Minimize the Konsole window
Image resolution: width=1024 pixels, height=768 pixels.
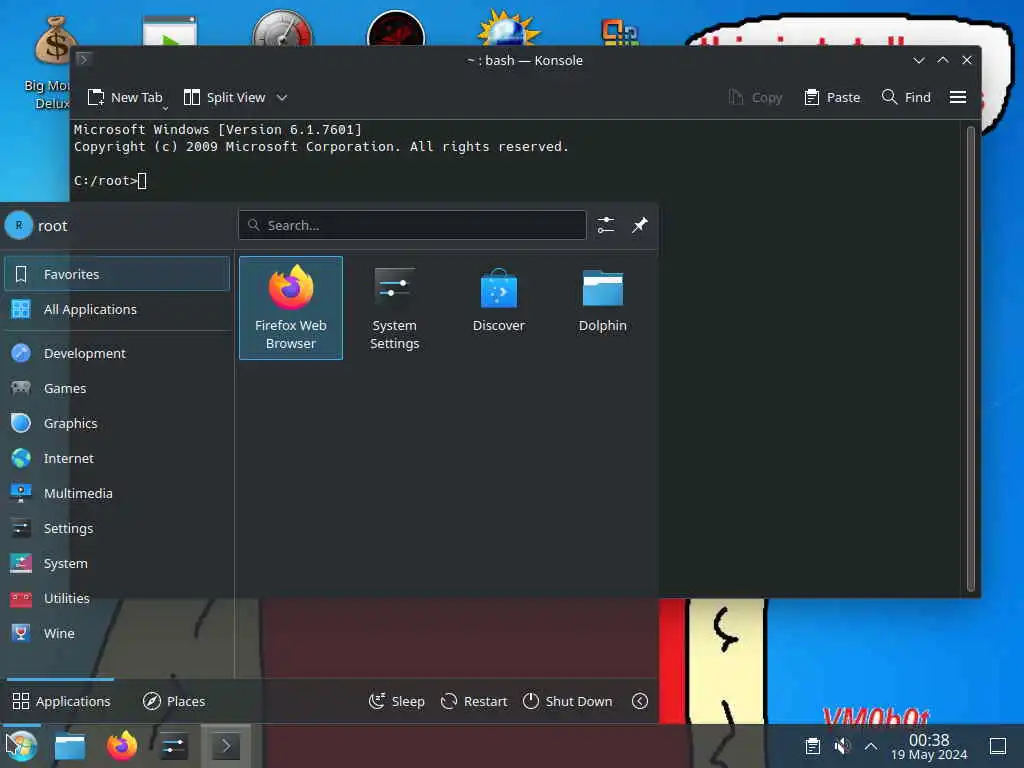(x=918, y=60)
